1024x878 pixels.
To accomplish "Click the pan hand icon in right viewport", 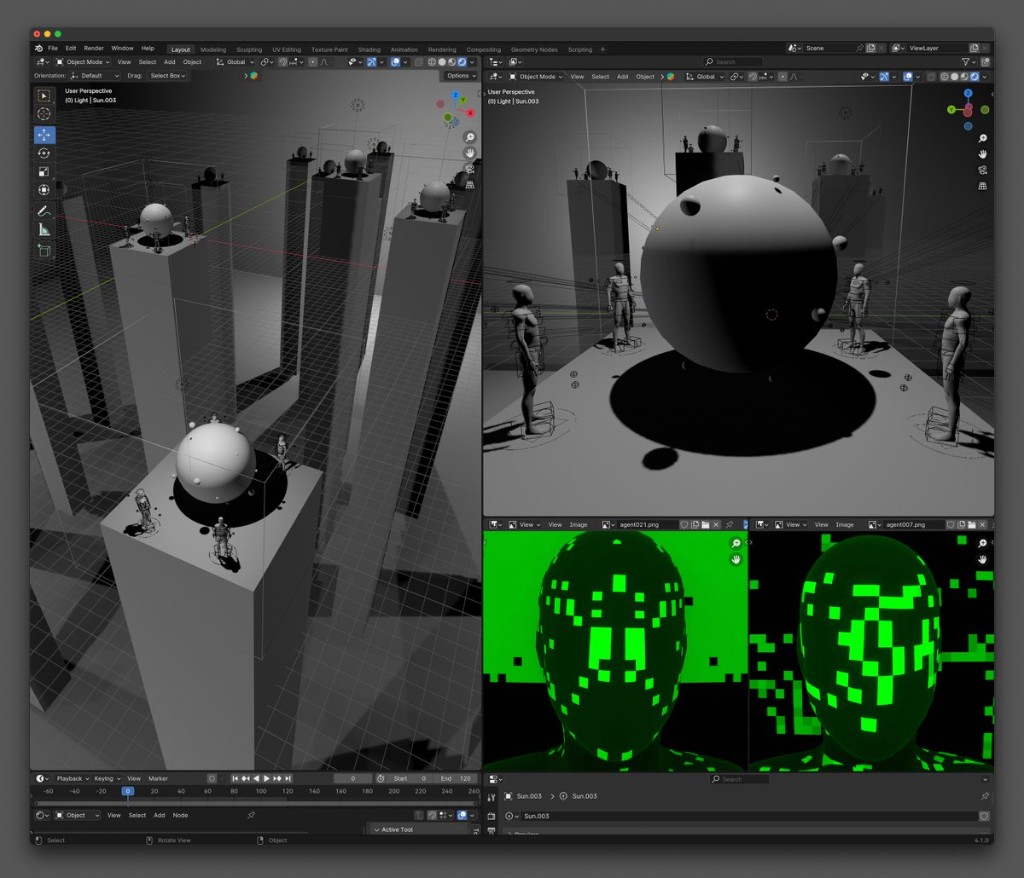I will [x=982, y=154].
